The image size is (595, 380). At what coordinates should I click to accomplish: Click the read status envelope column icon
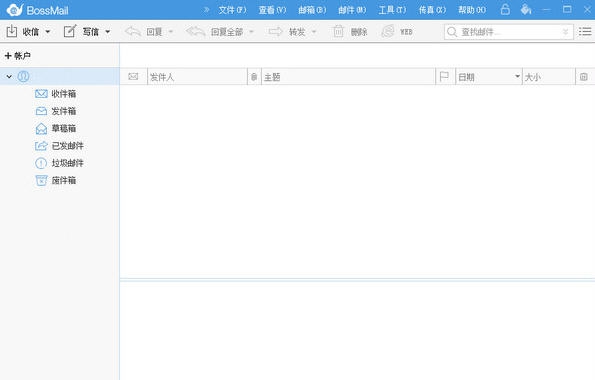tap(133, 77)
